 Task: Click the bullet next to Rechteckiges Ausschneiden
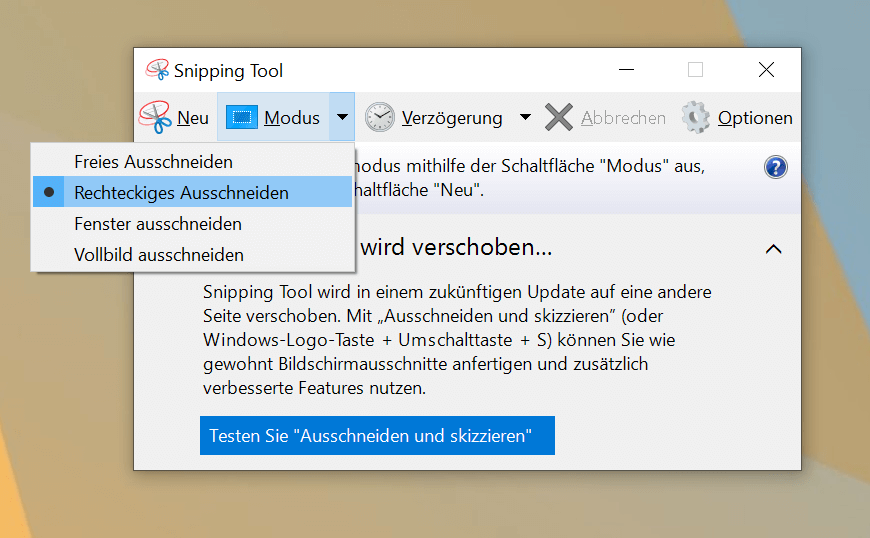[x=49, y=192]
